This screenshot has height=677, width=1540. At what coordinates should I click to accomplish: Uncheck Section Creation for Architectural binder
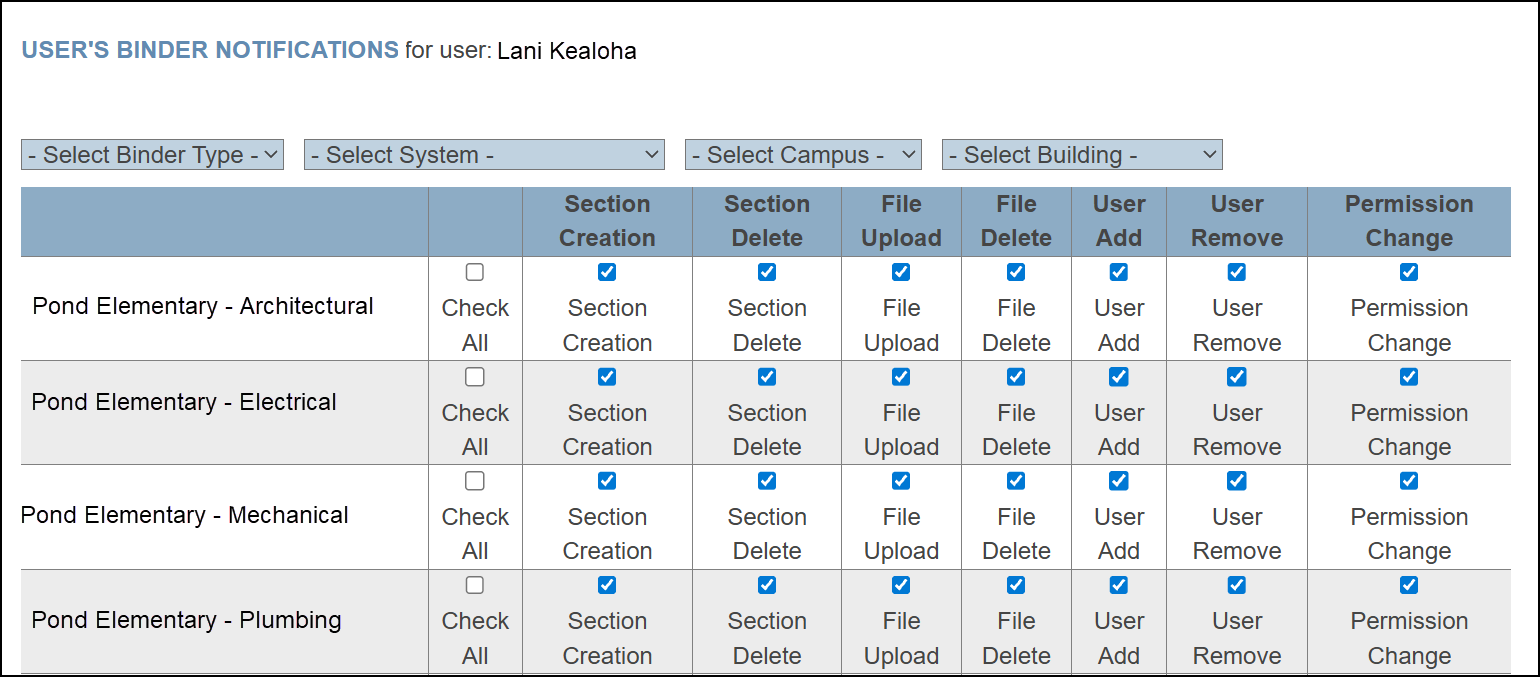(x=607, y=272)
